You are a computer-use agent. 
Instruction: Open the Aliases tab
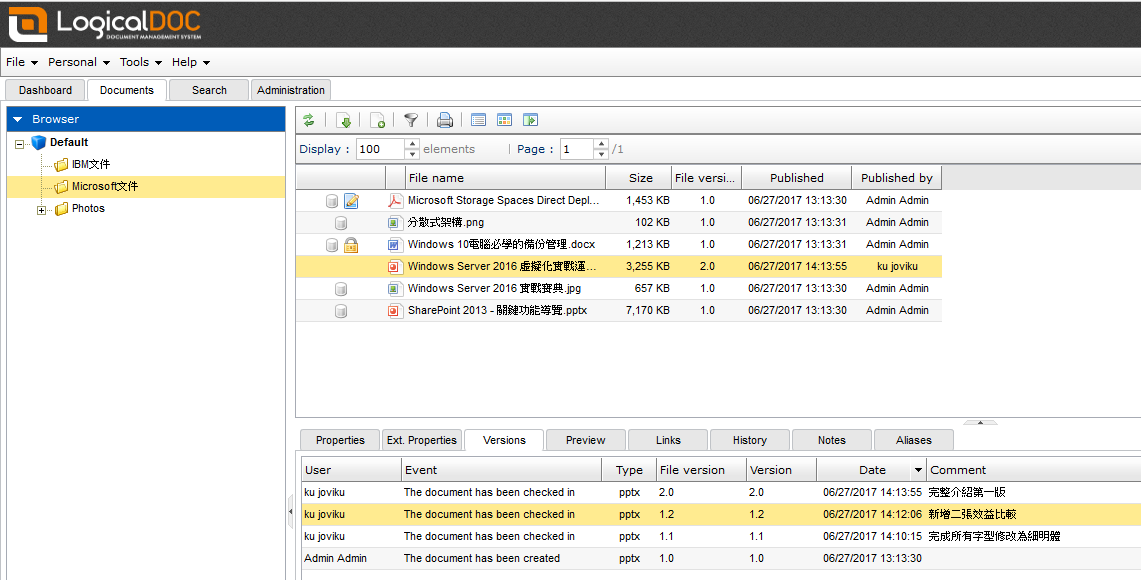pos(914,440)
